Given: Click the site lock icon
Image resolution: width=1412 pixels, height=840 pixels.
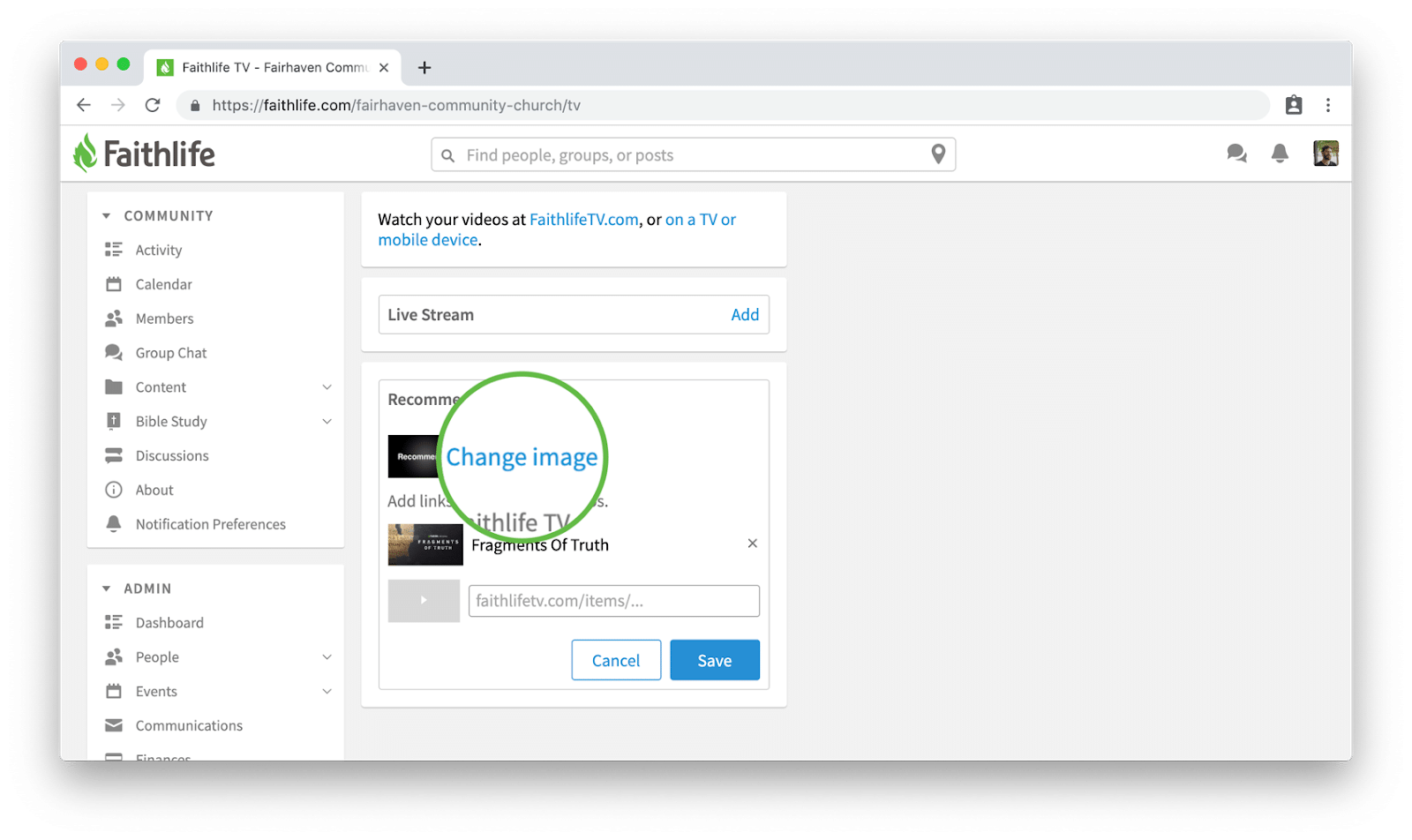Looking at the screenshot, I should pyautogui.click(x=195, y=105).
